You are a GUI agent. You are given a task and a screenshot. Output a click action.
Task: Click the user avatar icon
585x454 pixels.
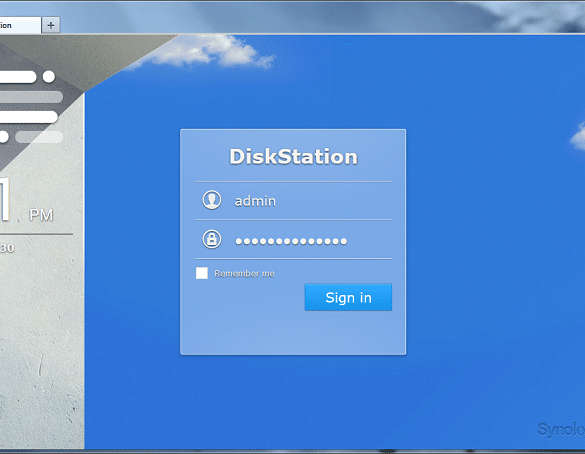(212, 200)
